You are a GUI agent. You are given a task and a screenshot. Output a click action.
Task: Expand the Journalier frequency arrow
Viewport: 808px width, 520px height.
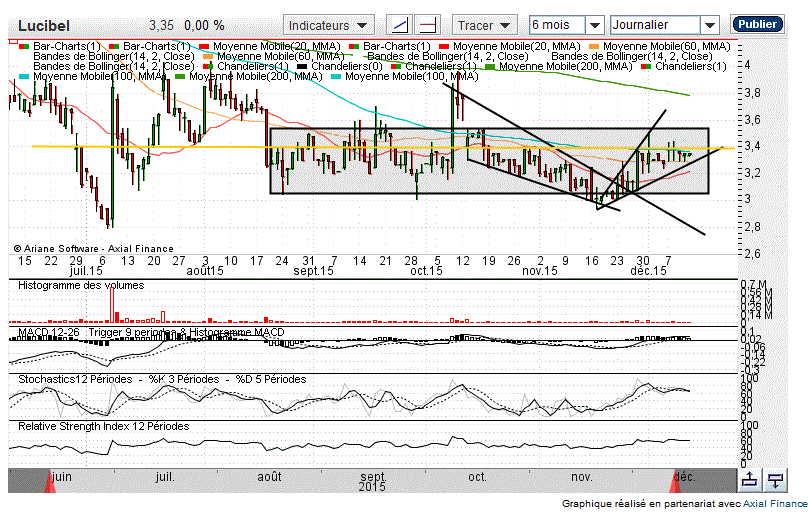[710, 25]
